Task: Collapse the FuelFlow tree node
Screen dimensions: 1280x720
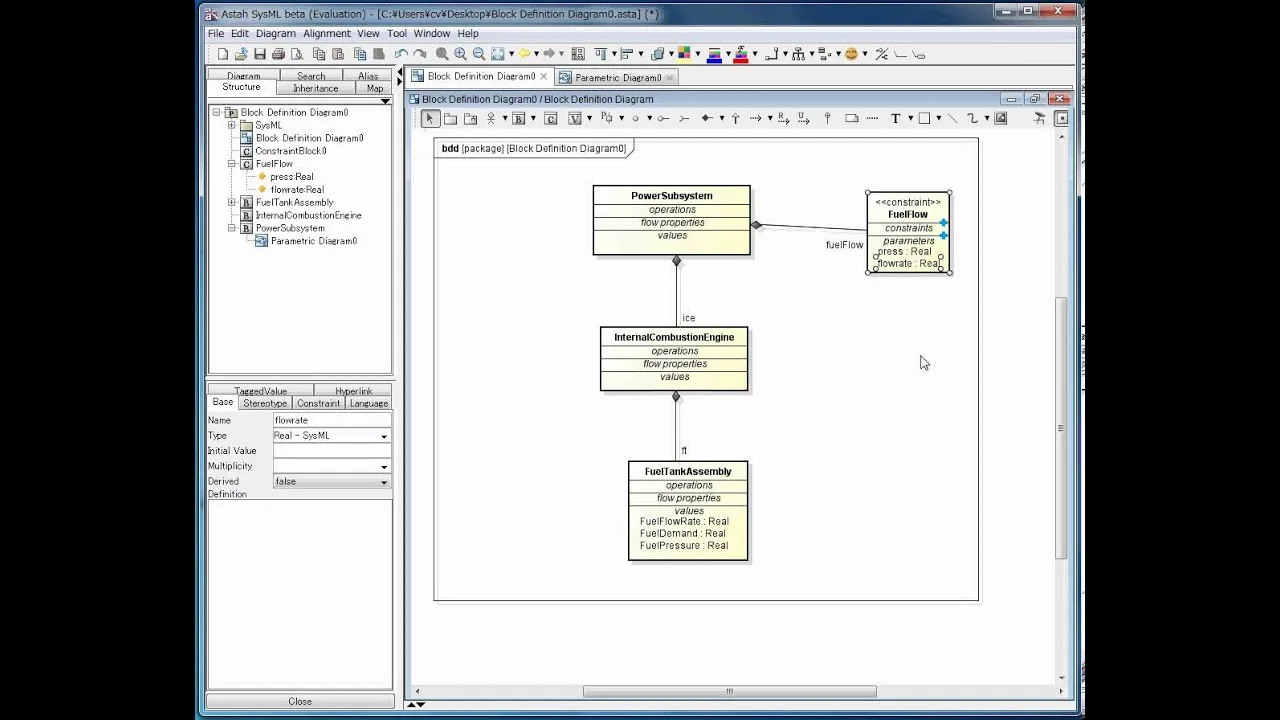Action: [232, 164]
